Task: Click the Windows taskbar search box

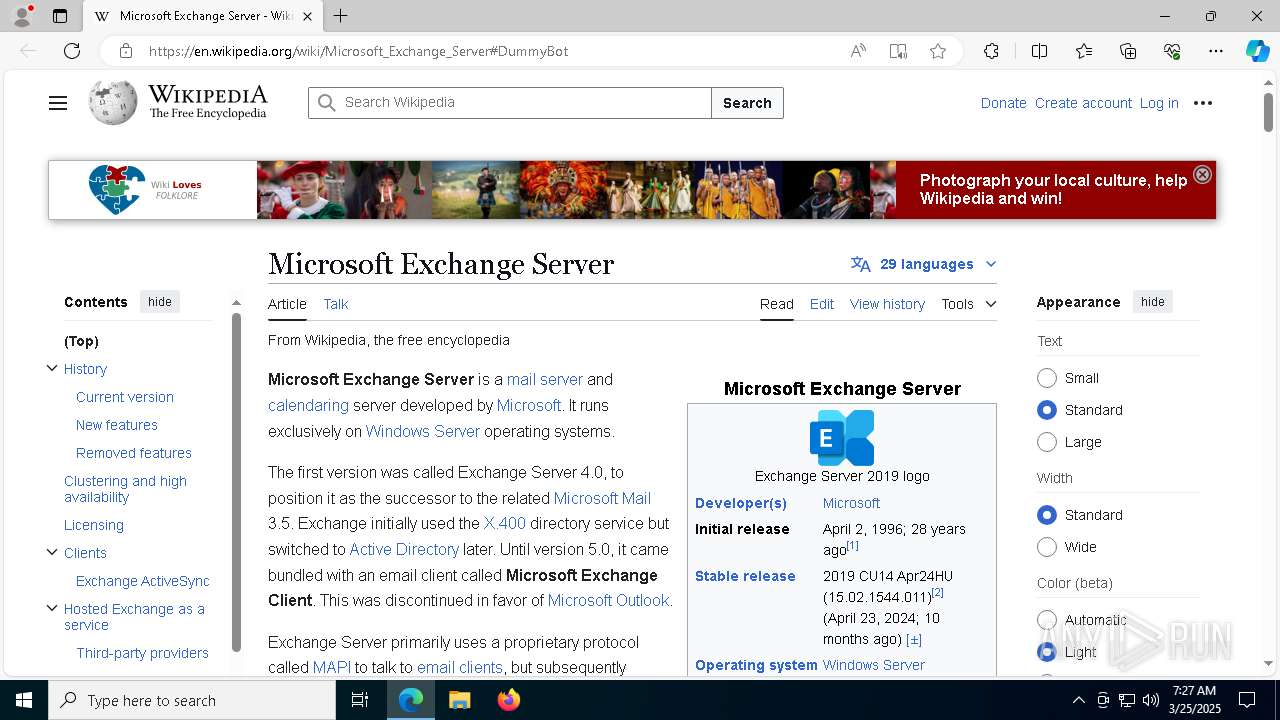Action: pos(192,700)
